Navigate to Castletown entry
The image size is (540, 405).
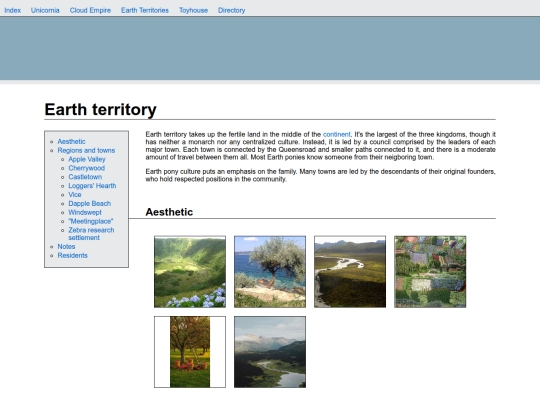pyautogui.click(x=85, y=177)
